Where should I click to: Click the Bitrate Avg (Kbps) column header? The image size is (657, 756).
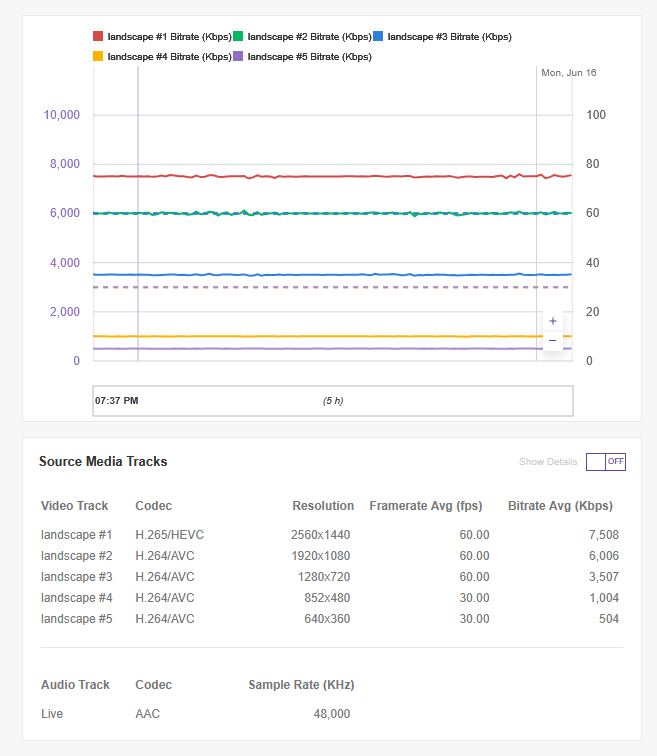click(560, 506)
